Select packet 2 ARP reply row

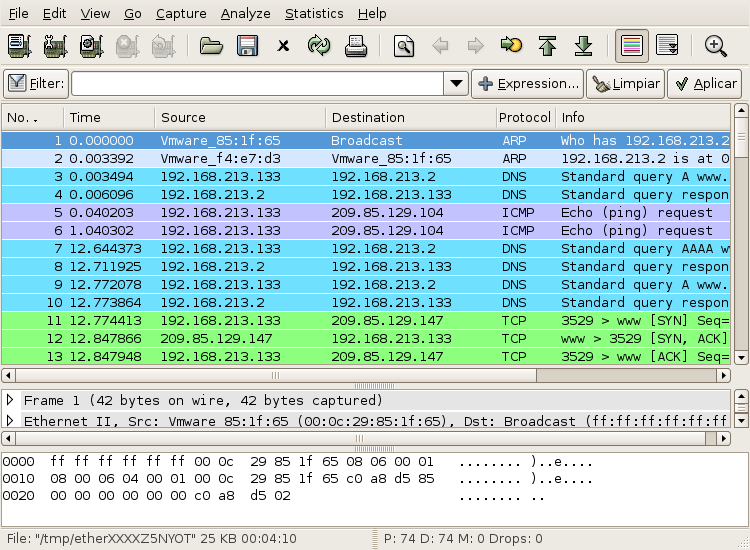coord(366,159)
